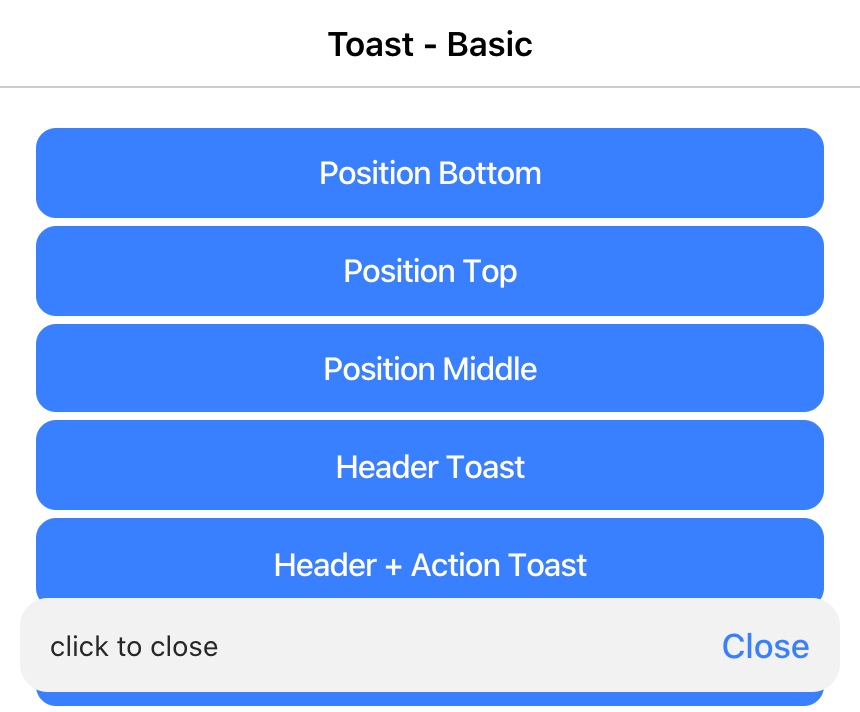Select the Toast - Basic page title
This screenshot has height=712, width=860.
point(430,44)
